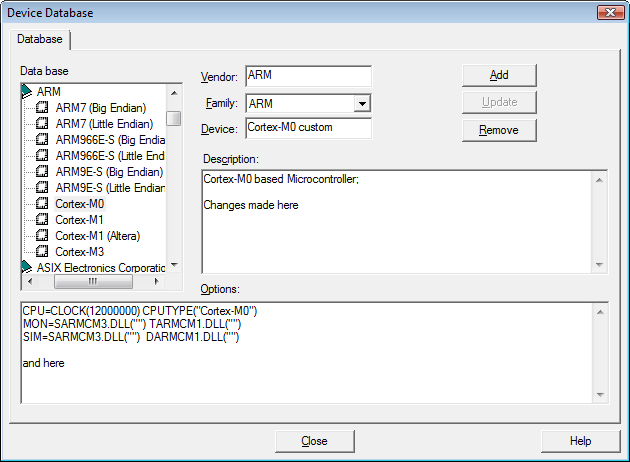This screenshot has height=462, width=630.
Task: Click the Cortex-M1 (Altera) chip icon
Action: click(x=42, y=236)
